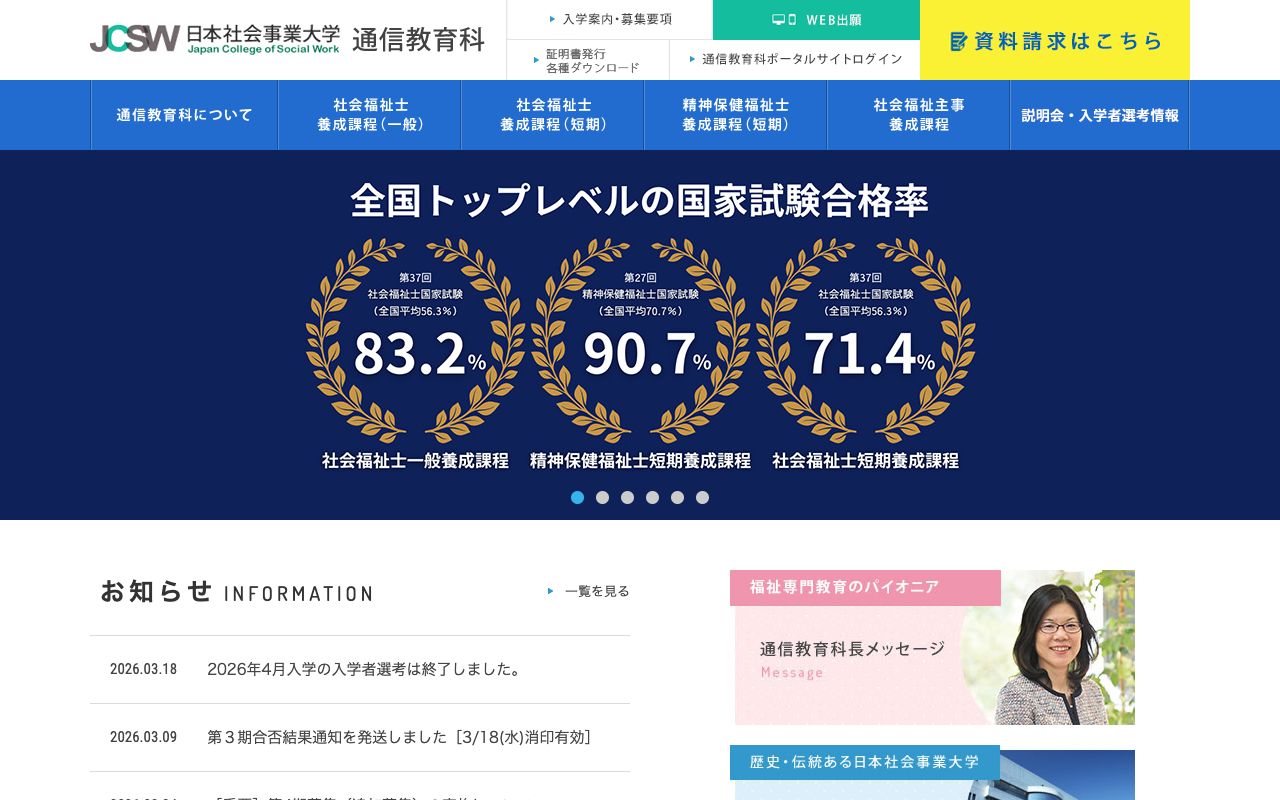
Task: Click the arrow icon before 通信教育科ポータルサイトログイン
Action: (691, 60)
